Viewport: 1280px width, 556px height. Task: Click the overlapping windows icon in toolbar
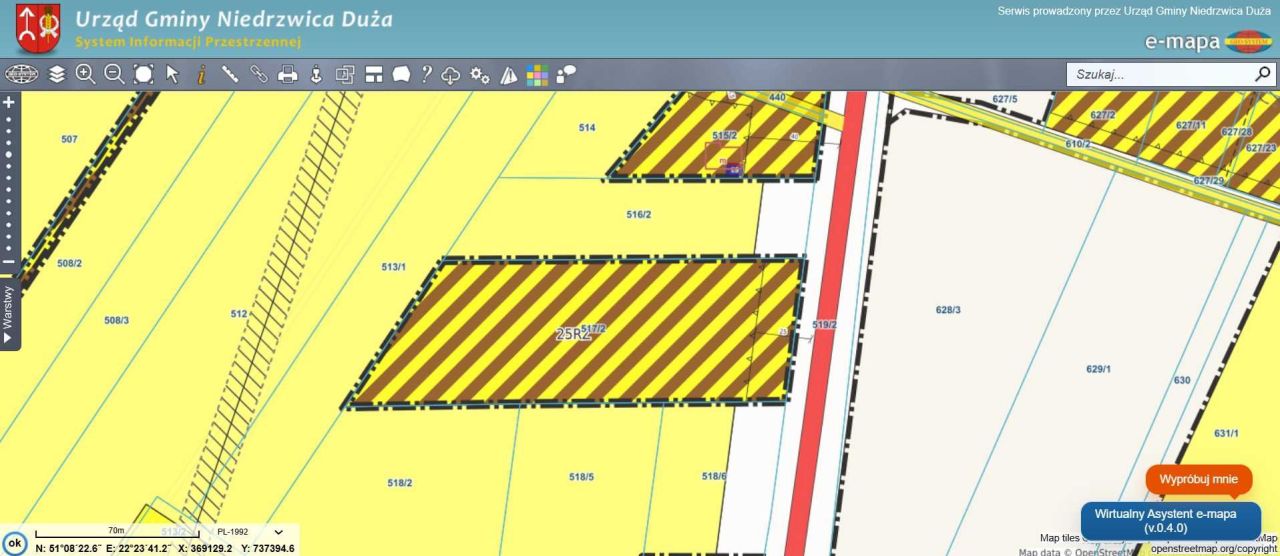[x=345, y=74]
